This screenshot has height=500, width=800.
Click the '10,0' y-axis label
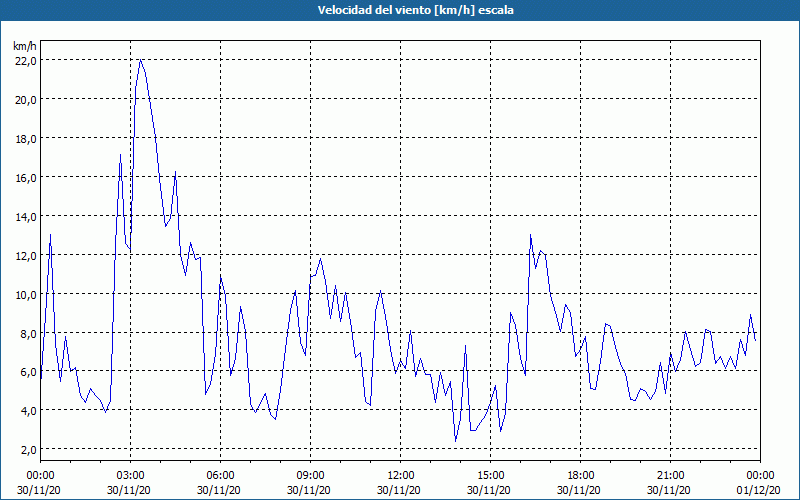(27, 294)
